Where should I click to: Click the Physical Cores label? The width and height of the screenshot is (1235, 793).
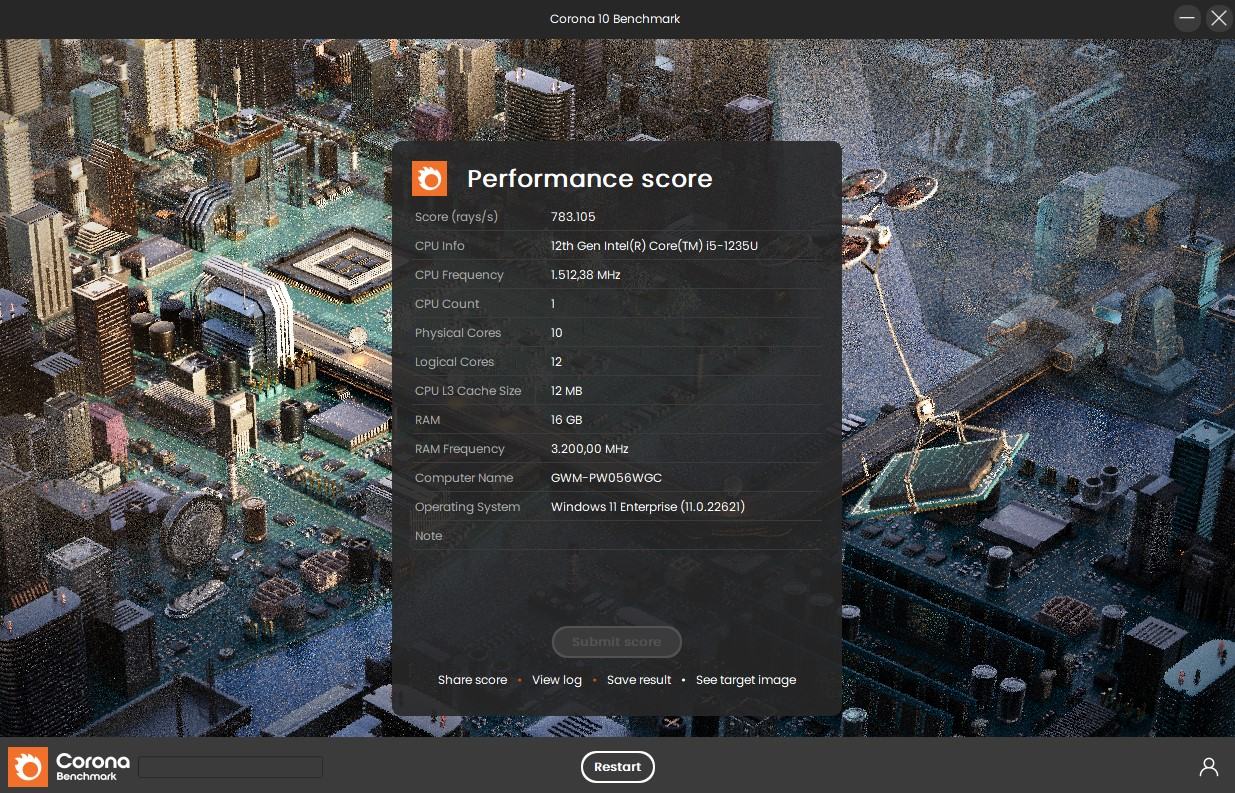coord(458,333)
